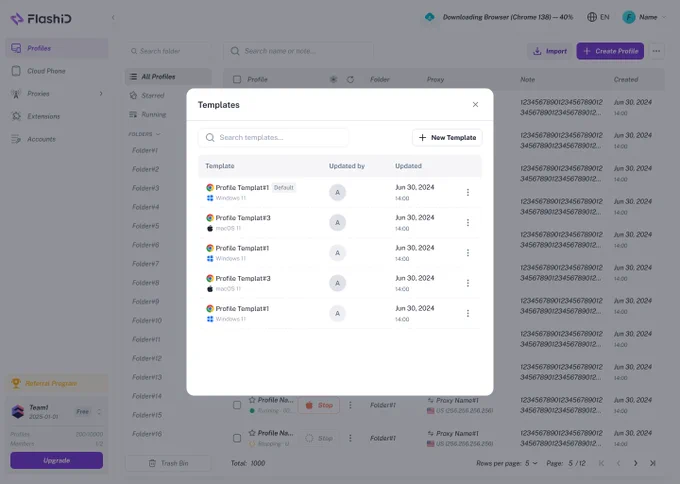Image resolution: width=680 pixels, height=484 pixels.
Task: Click the user avatar F icon
Action: click(x=629, y=17)
